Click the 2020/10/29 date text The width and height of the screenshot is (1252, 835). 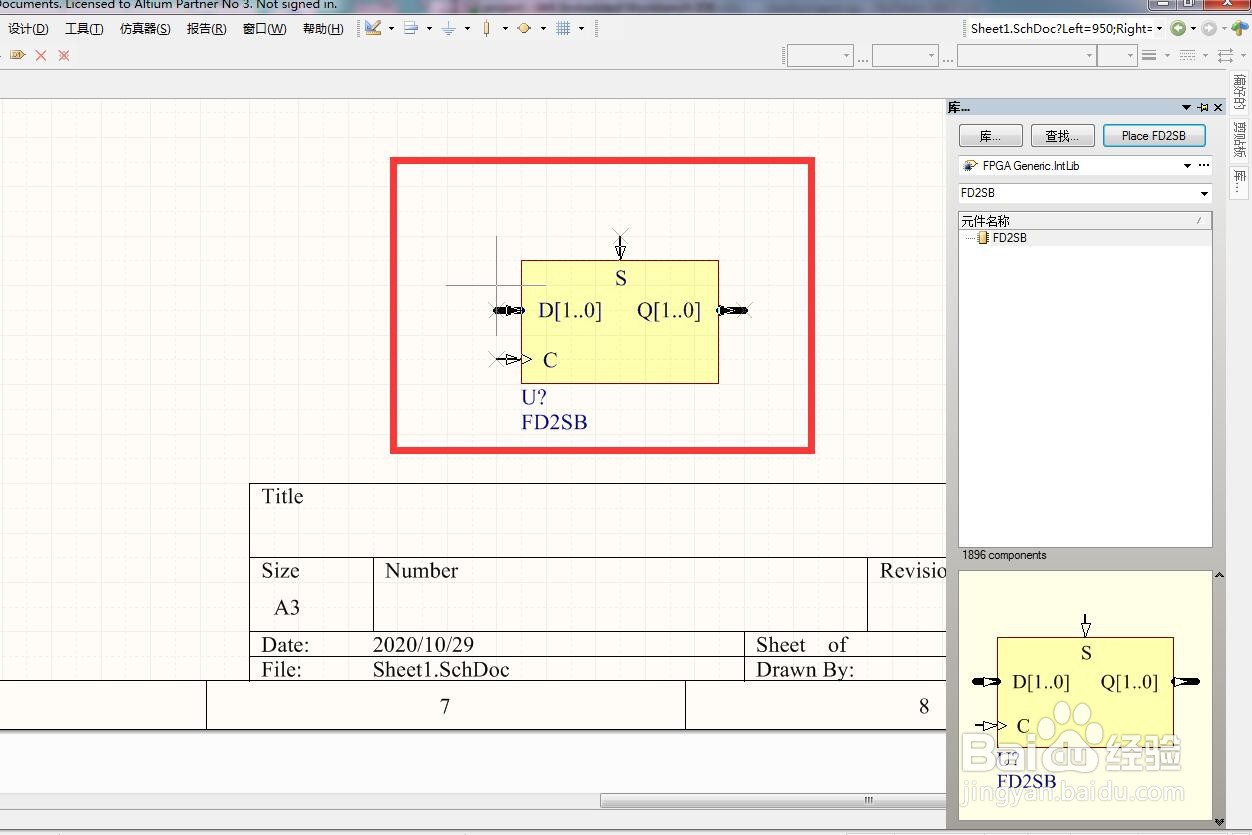[423, 645]
